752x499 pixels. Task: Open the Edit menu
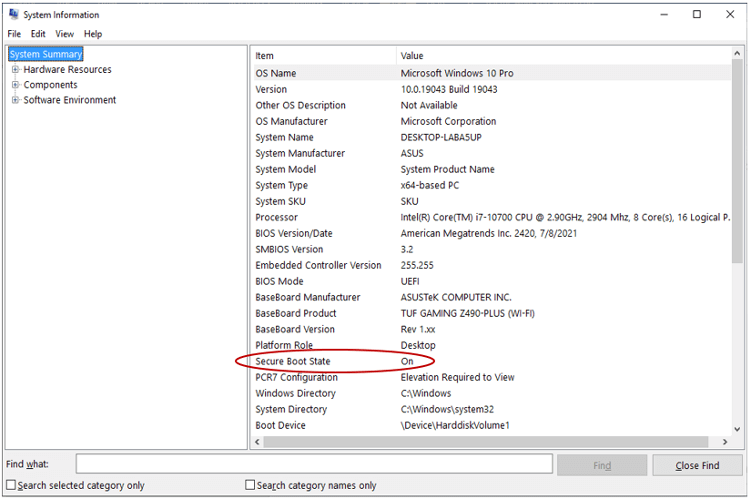(x=38, y=34)
